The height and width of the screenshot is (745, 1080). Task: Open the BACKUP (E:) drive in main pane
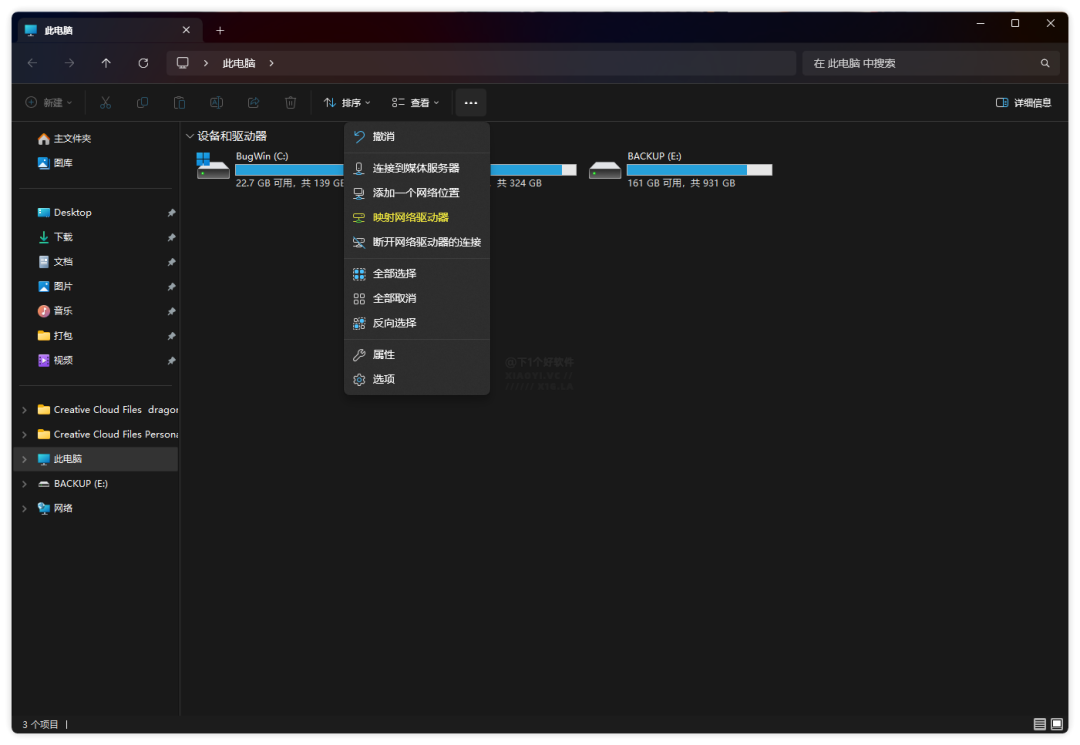(681, 169)
